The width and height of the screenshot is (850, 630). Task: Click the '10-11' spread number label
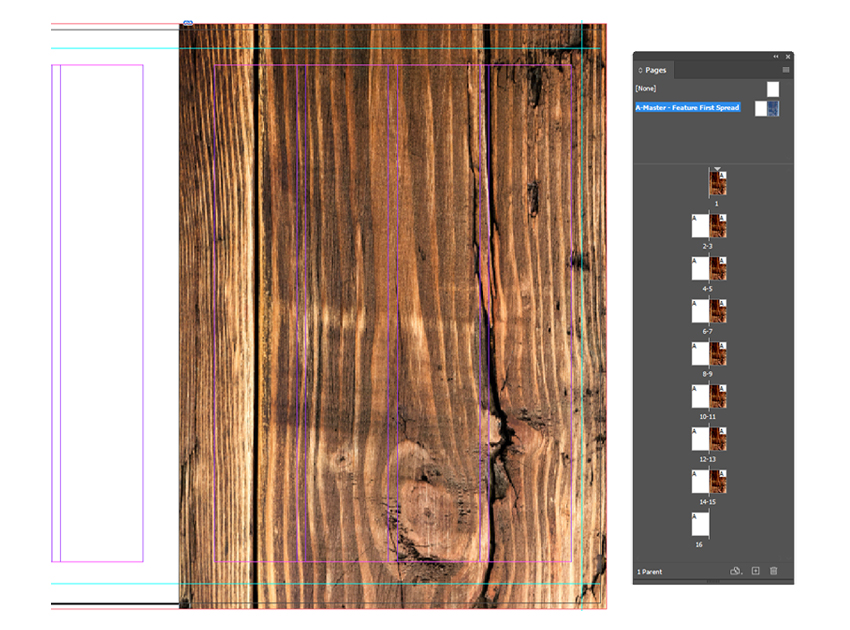(x=707, y=416)
